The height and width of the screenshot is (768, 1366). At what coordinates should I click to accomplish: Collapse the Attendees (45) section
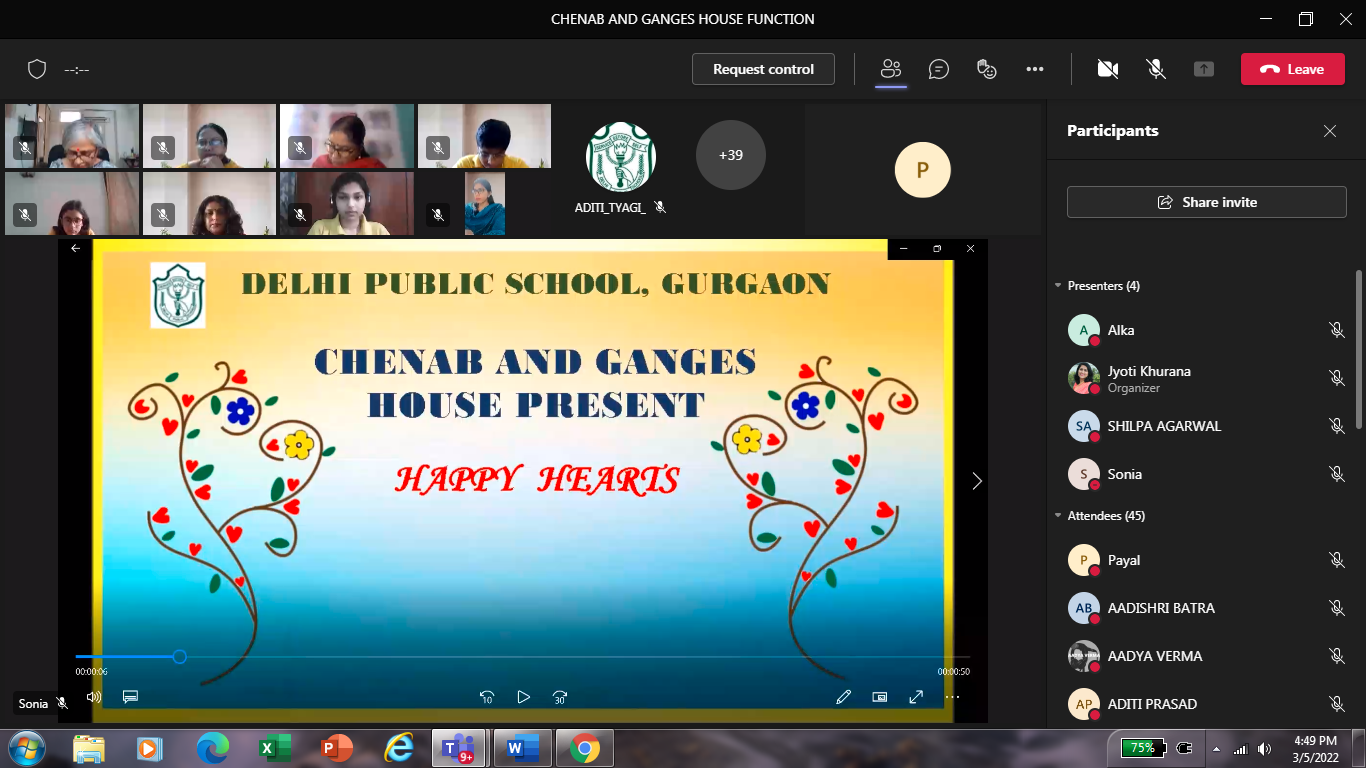(1058, 516)
